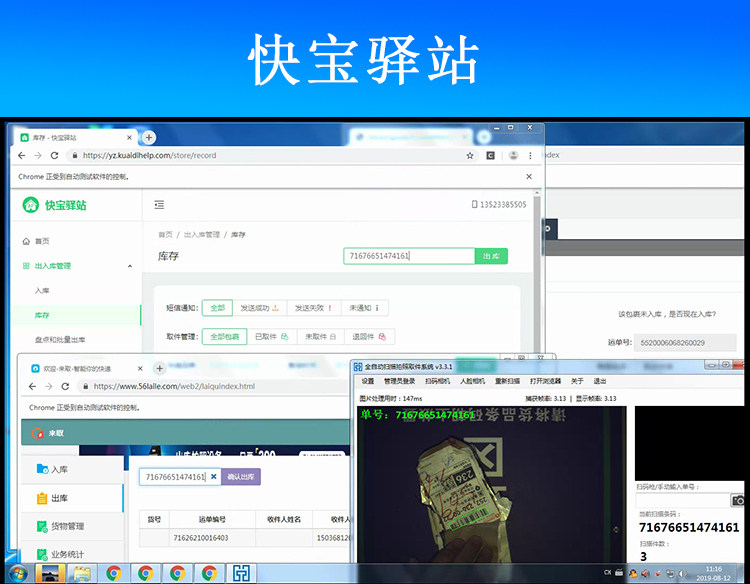Go back in the 来取 browser window
Image resolution: width=750 pixels, height=584 pixels.
click(x=32, y=386)
